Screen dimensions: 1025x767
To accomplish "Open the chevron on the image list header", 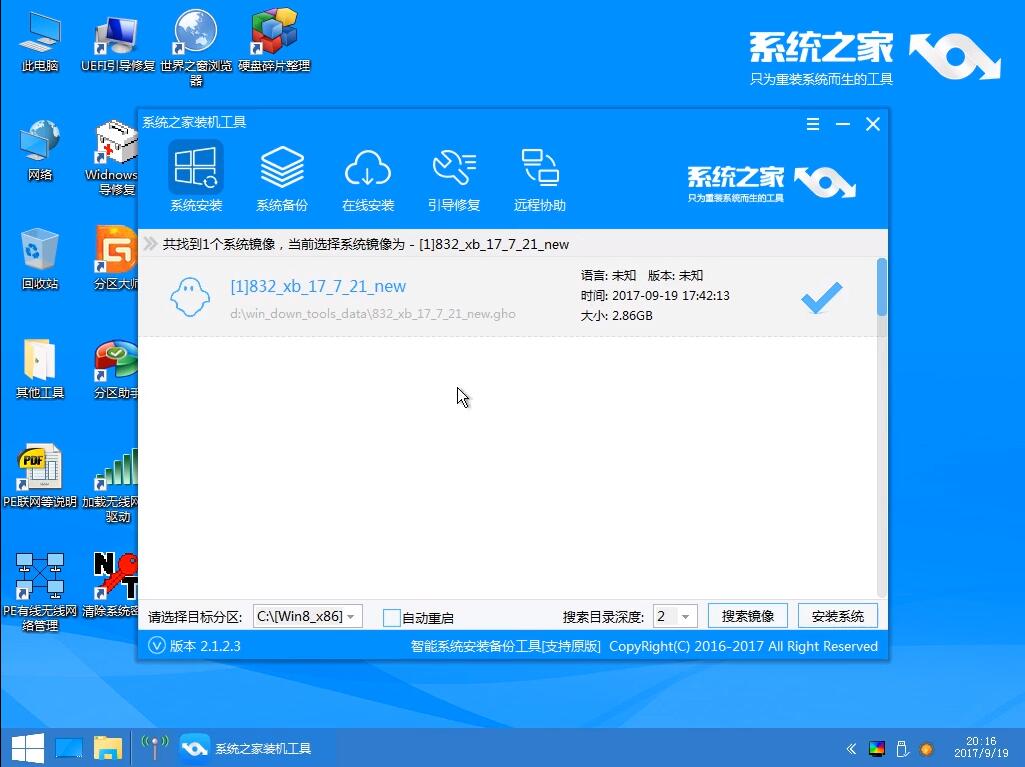I will click(x=151, y=243).
